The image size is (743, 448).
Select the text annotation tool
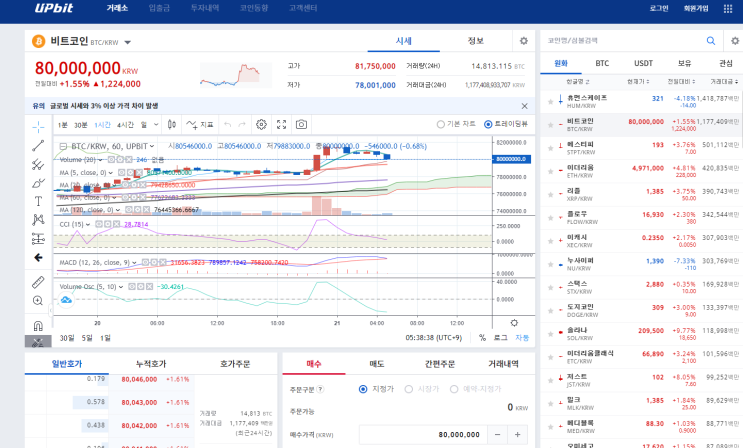38,201
